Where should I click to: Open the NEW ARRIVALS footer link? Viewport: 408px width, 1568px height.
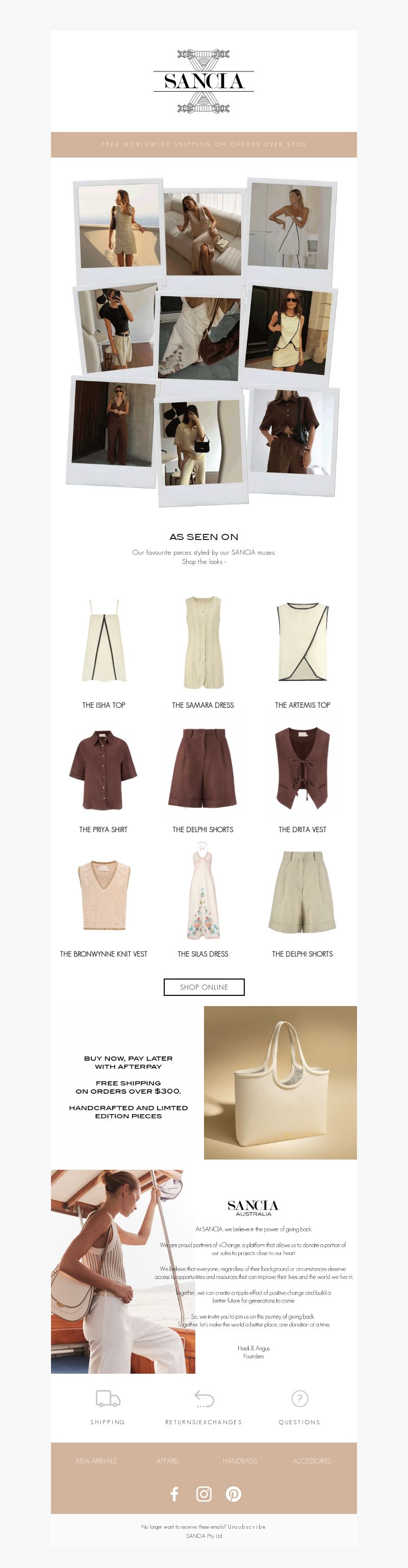96,1460
